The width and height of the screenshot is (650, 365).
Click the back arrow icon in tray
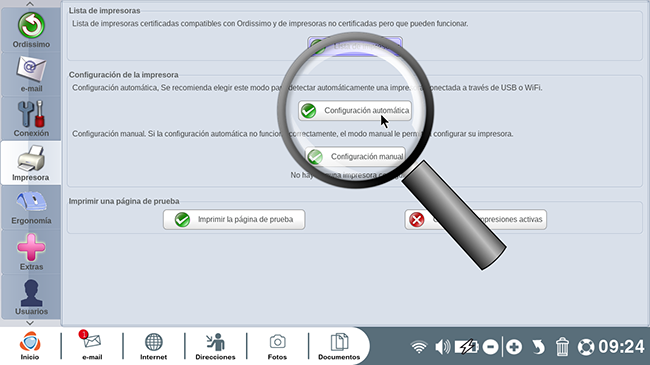tap(538, 347)
